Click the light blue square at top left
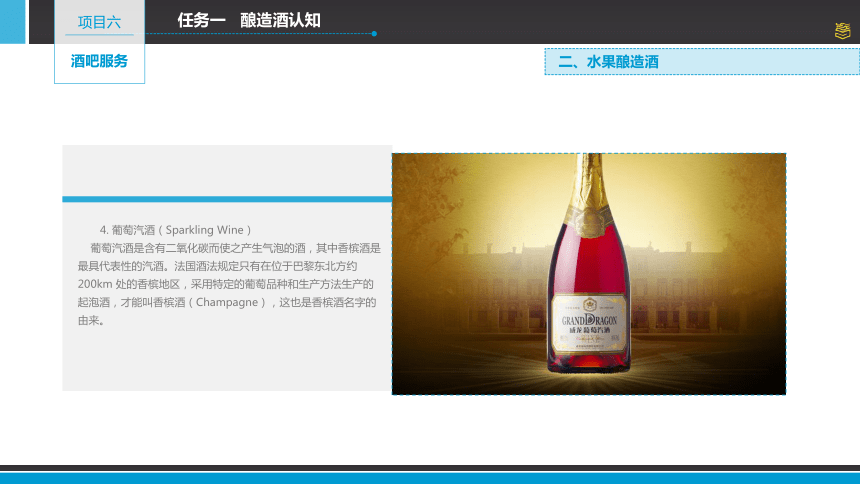The width and height of the screenshot is (860, 484). click(x=13, y=21)
